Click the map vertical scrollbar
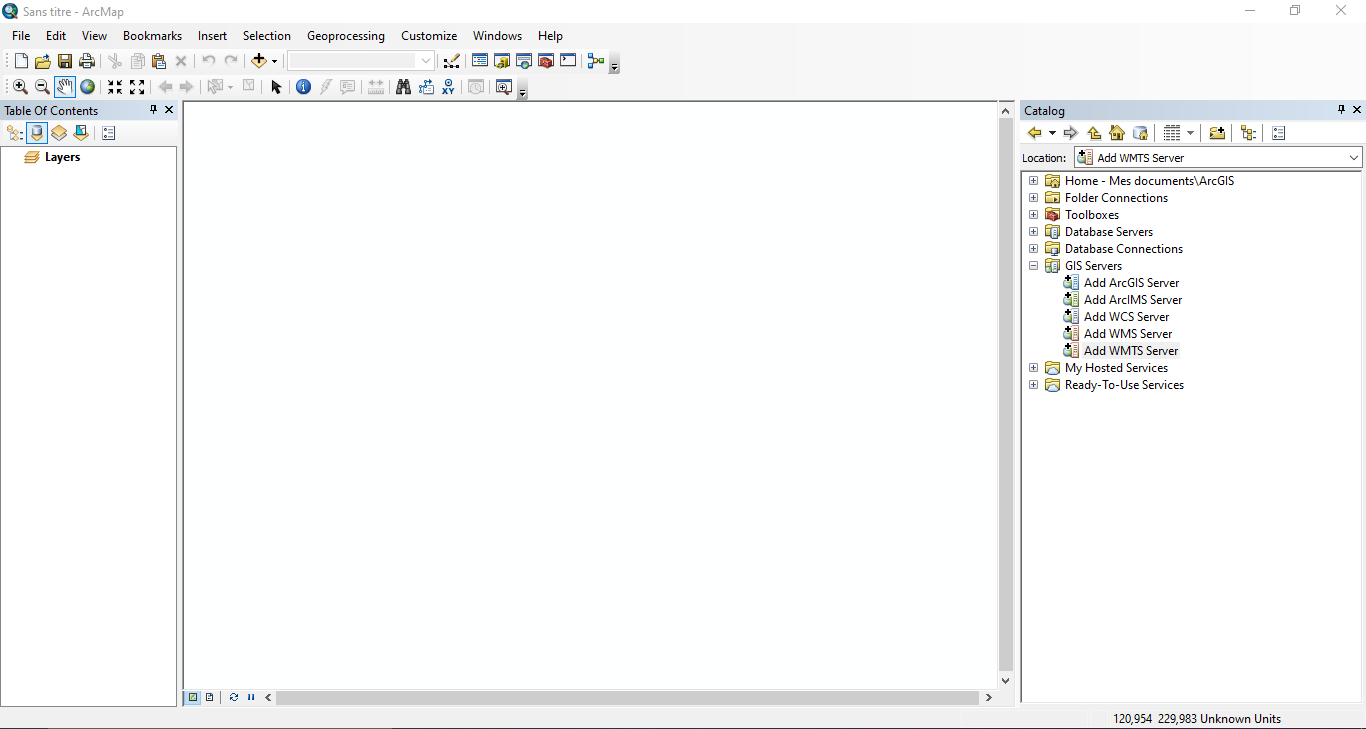The width and height of the screenshot is (1366, 729). 1006,396
